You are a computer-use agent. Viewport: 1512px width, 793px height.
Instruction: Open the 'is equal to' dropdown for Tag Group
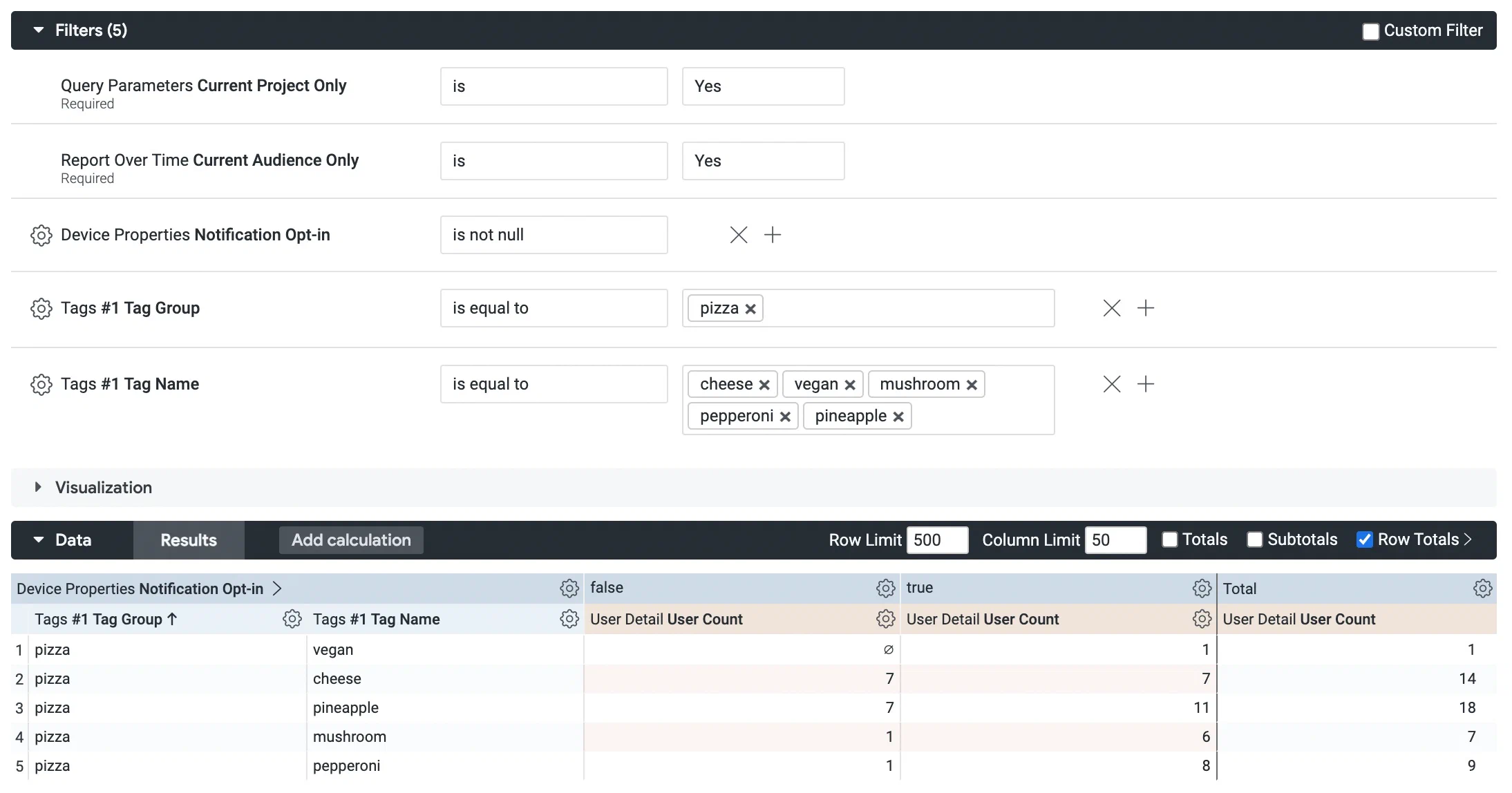[x=554, y=308]
